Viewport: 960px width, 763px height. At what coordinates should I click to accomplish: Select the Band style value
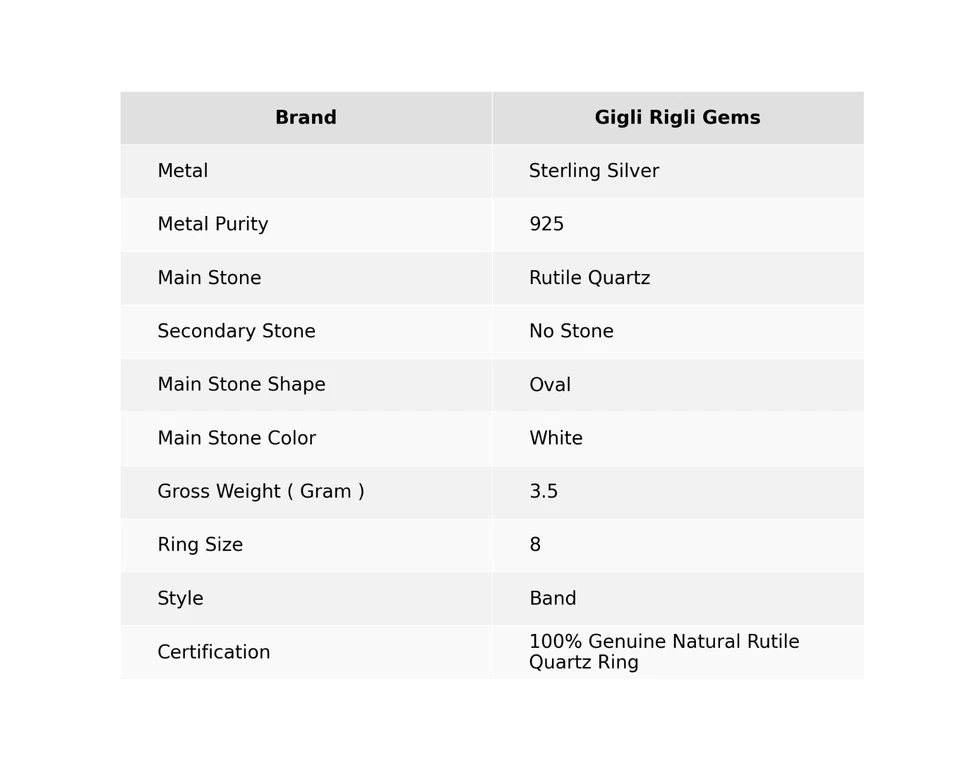pyautogui.click(x=553, y=599)
